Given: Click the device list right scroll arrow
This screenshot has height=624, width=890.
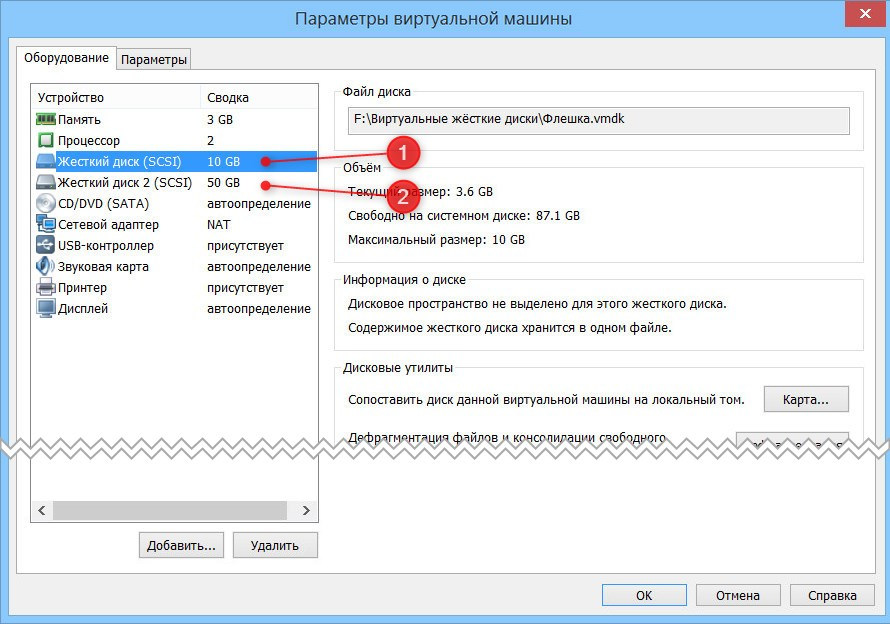Looking at the screenshot, I should 306,510.
